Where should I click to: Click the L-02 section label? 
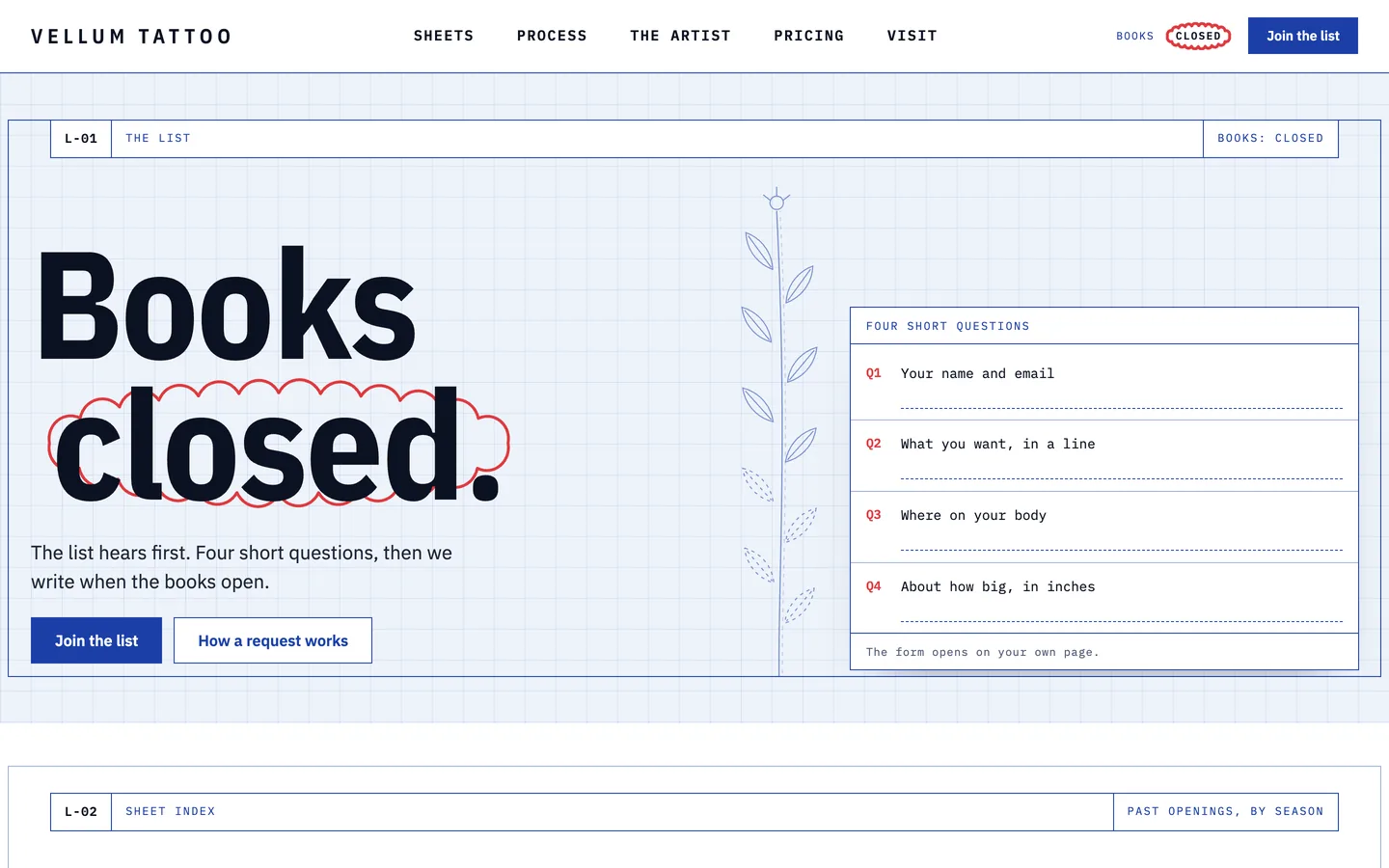(x=81, y=812)
